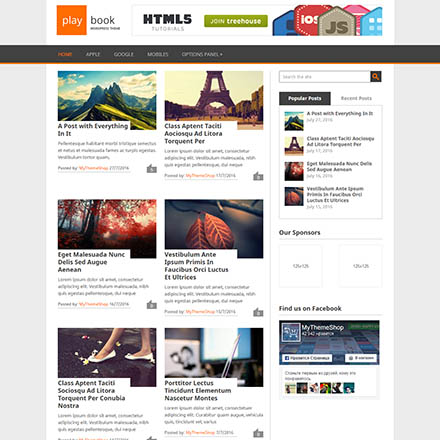Click the MyThemeShop Facebook page avatar
This screenshot has width=440, height=440.
[291, 332]
